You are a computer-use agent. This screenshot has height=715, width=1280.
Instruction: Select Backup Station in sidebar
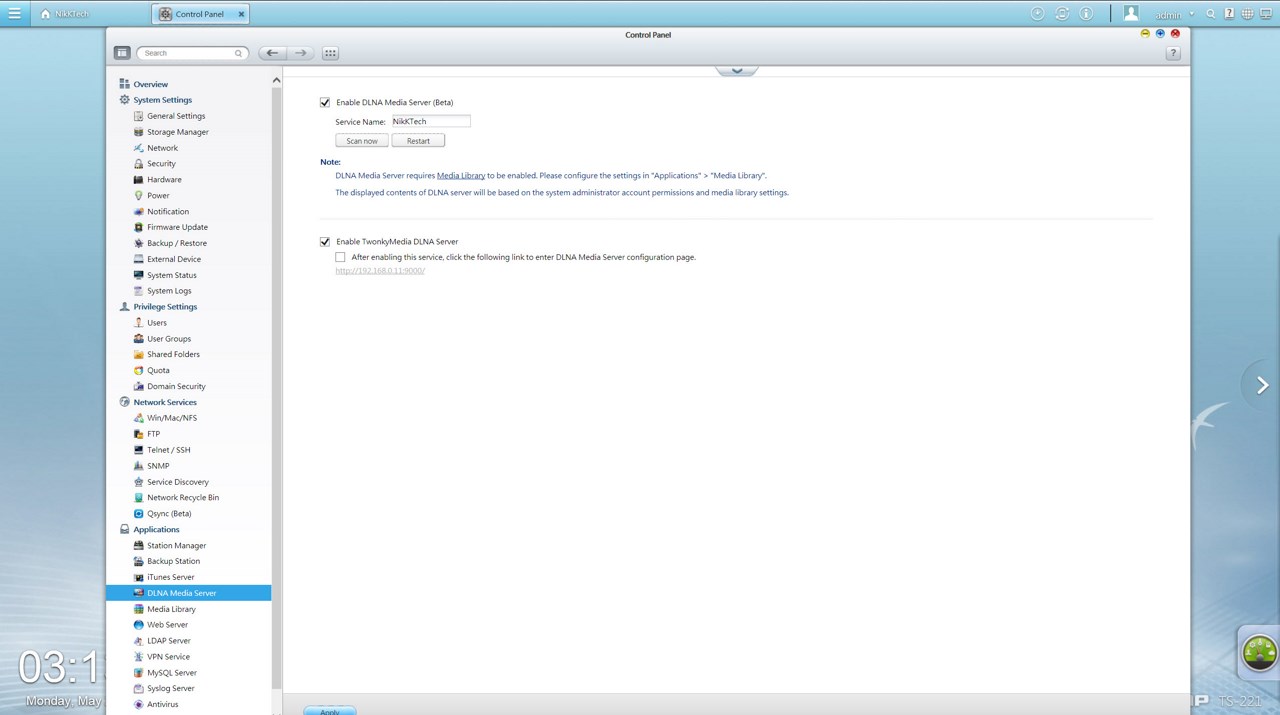tap(174, 562)
